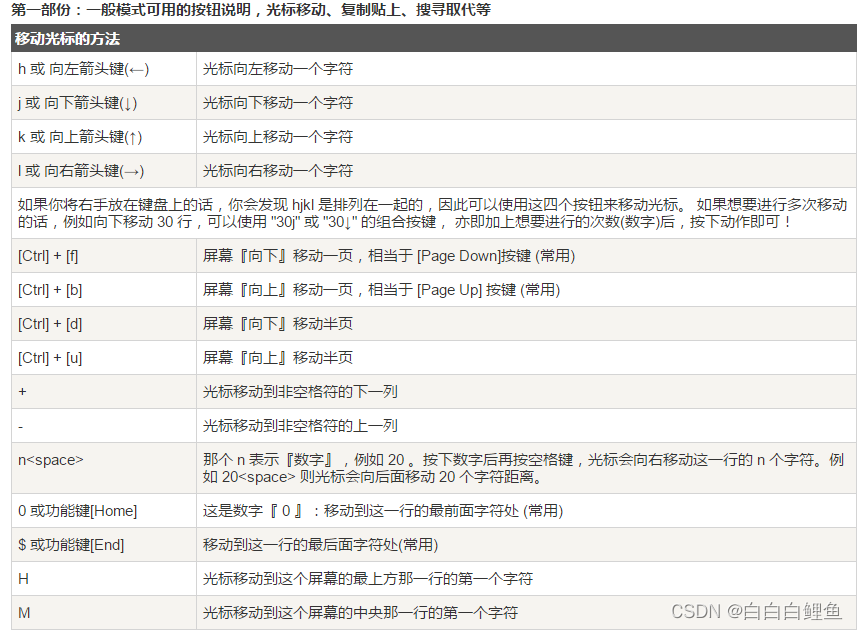Click the description '移动到这一行的最后面字符处(常用)'
The height and width of the screenshot is (630, 858).
pyautogui.click(x=320, y=545)
